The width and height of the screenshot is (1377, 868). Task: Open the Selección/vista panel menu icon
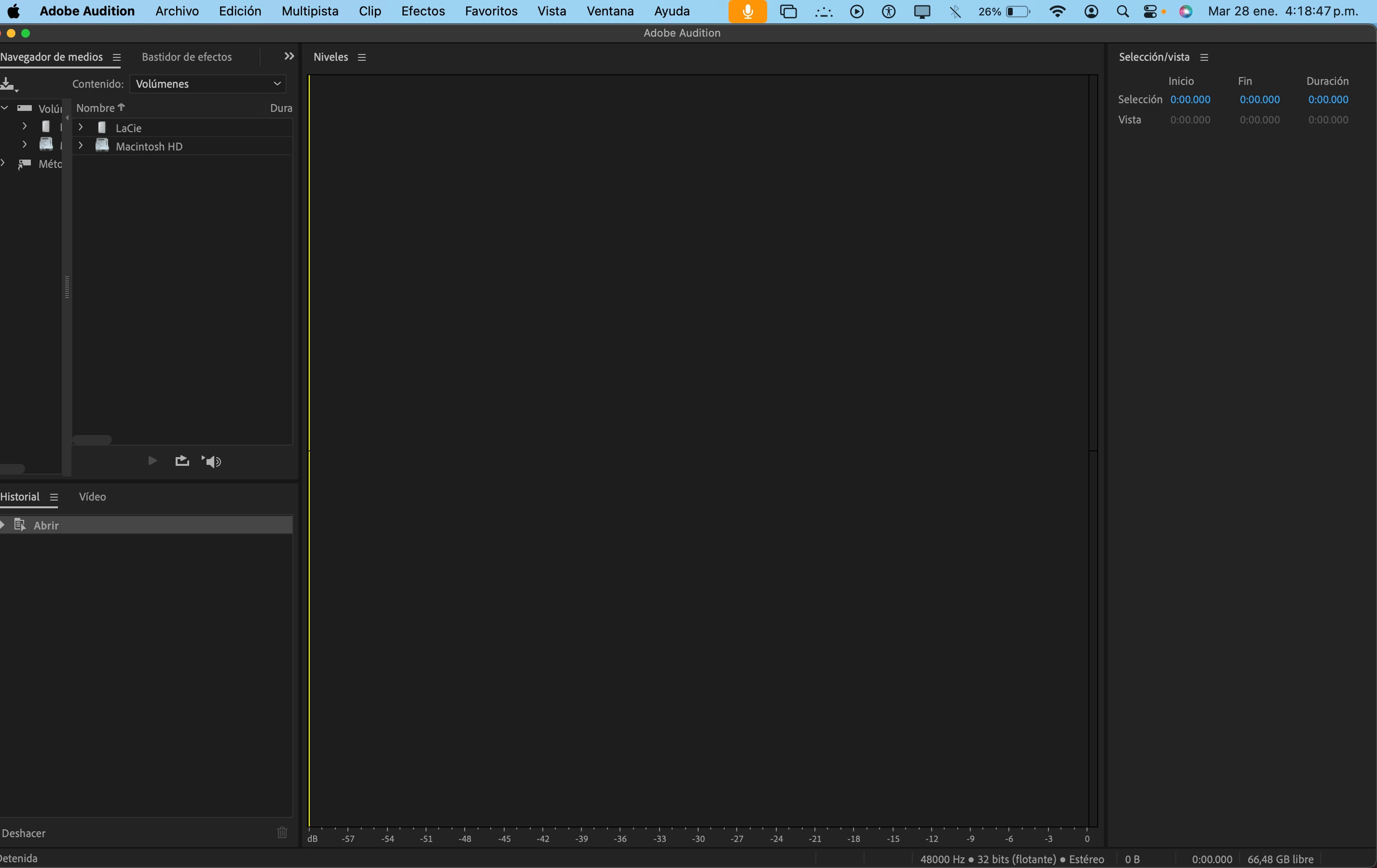pos(1204,57)
